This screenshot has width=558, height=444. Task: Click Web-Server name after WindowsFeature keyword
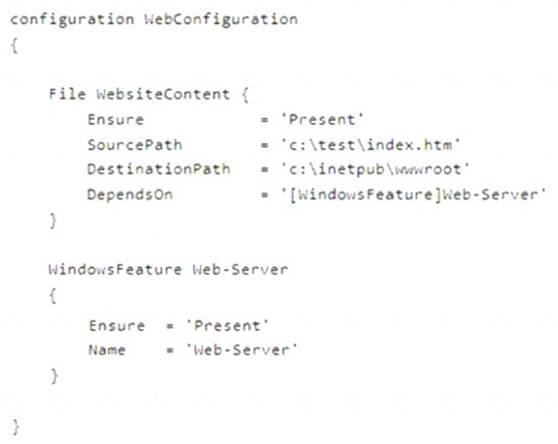pos(240,270)
